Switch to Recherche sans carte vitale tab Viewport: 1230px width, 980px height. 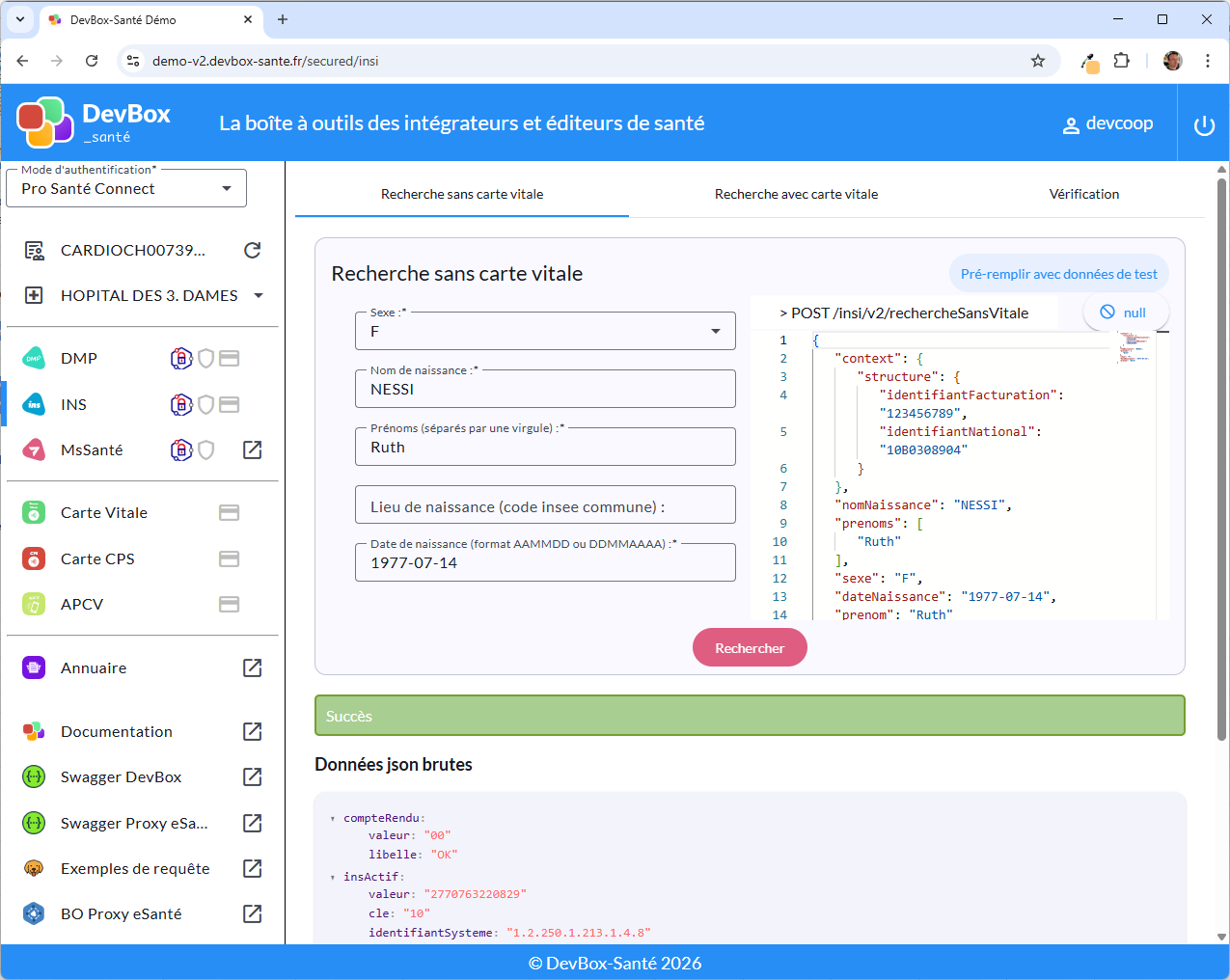click(462, 194)
